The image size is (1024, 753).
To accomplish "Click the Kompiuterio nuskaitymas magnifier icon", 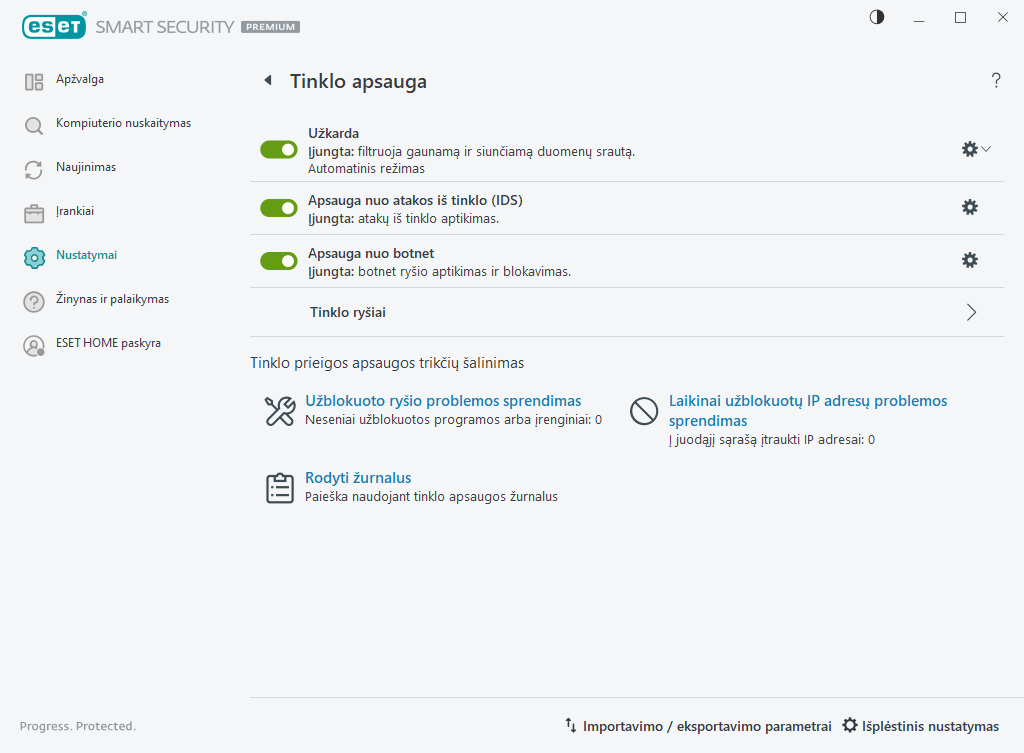I will pos(34,126).
